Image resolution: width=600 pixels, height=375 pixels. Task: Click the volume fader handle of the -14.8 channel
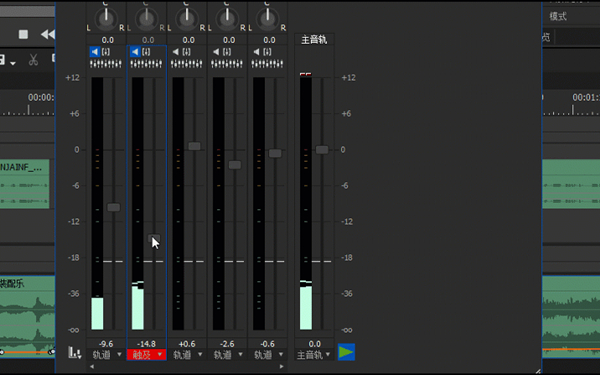click(154, 238)
